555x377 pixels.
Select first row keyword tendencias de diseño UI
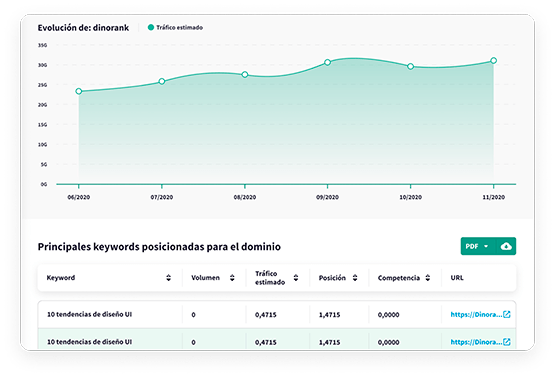point(90,314)
